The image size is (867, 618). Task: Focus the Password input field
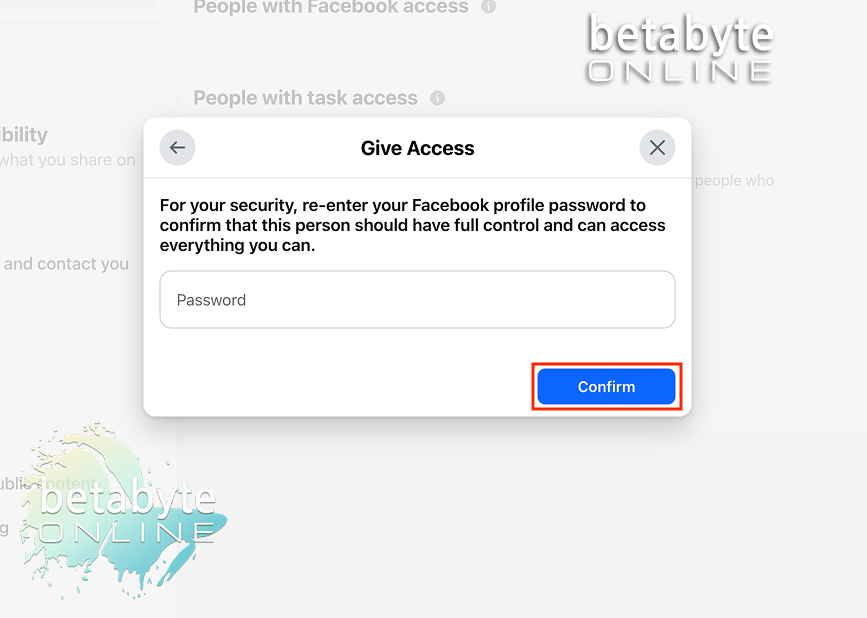tap(417, 299)
